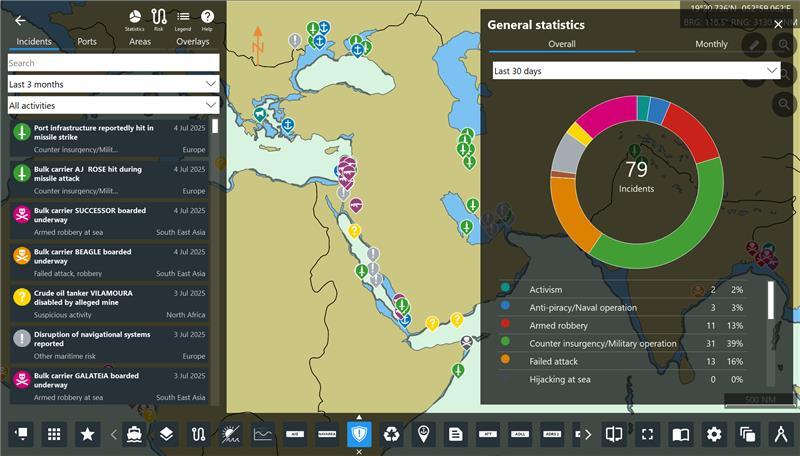Open the settings gear in the bottom toolbar
Screen dimensions: 800x456
(714, 434)
